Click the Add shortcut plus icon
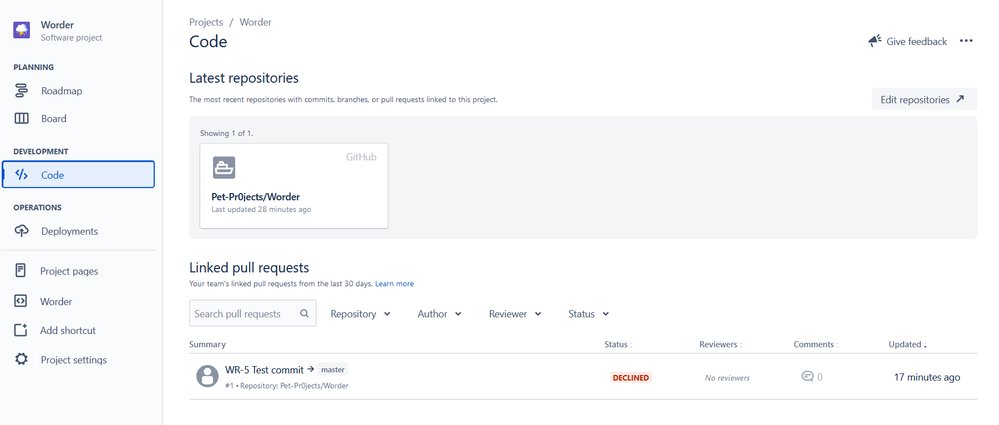999x425 pixels. tap(20, 330)
